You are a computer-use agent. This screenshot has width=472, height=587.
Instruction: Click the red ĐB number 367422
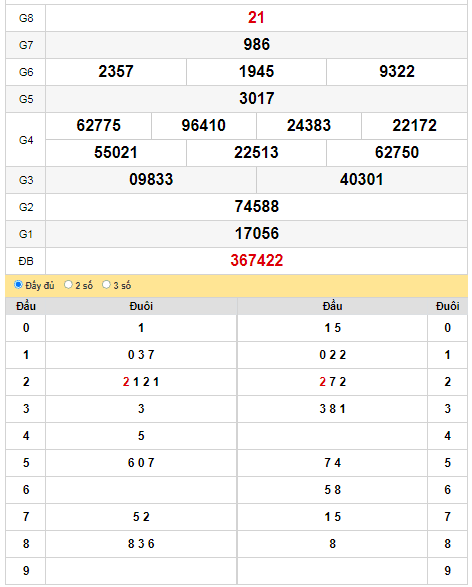pos(256,261)
